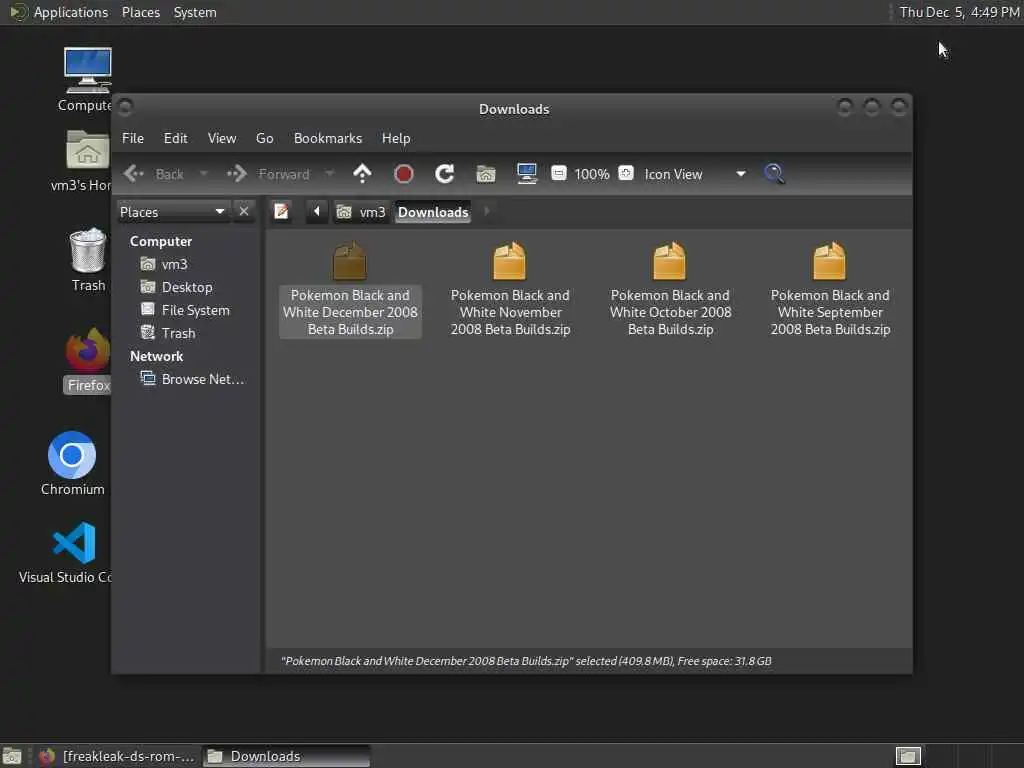1024x768 pixels.
Task: Click the Forward navigation button
Action: pyautogui.click(x=268, y=174)
